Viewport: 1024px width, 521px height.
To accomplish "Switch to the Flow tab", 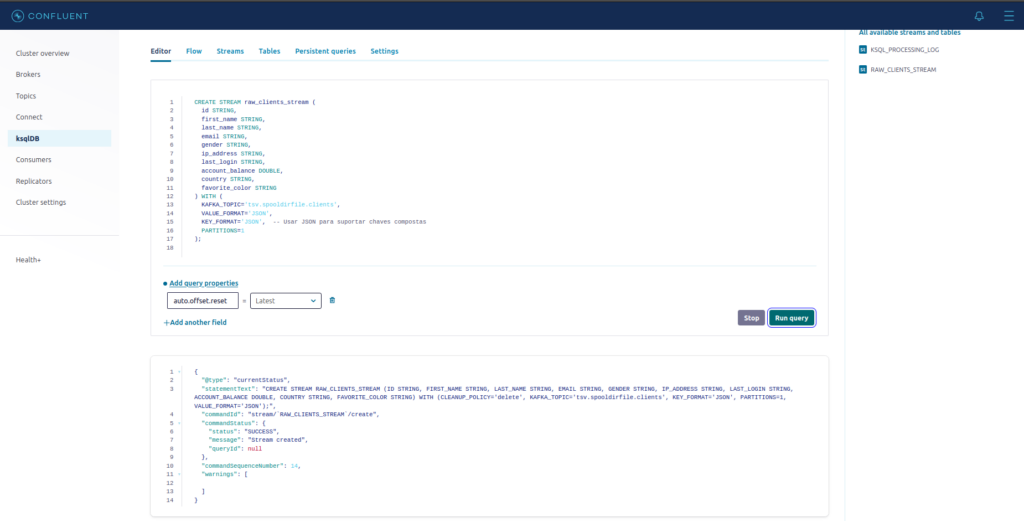I will tap(194, 51).
